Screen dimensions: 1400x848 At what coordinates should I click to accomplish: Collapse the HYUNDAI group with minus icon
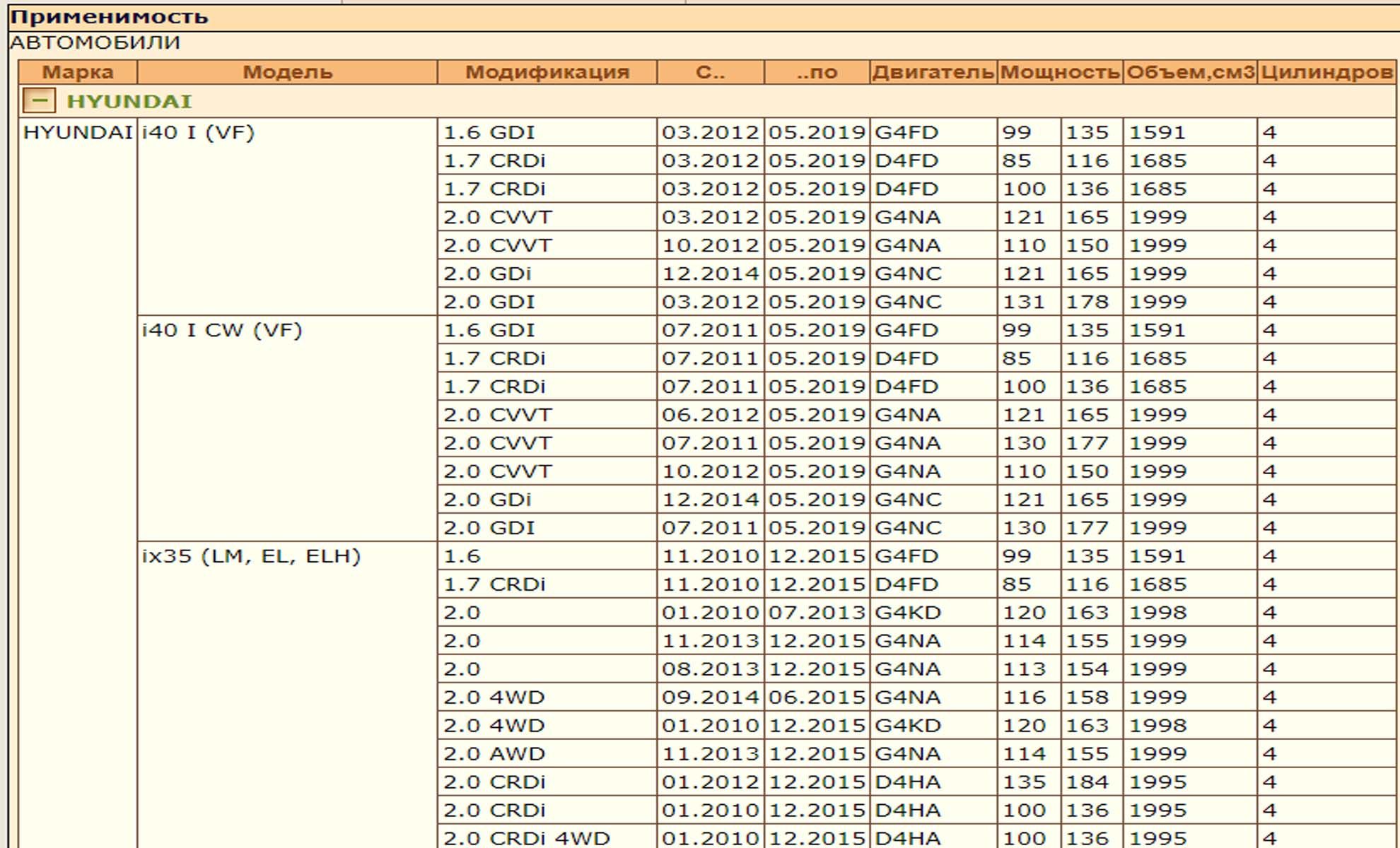[39, 101]
